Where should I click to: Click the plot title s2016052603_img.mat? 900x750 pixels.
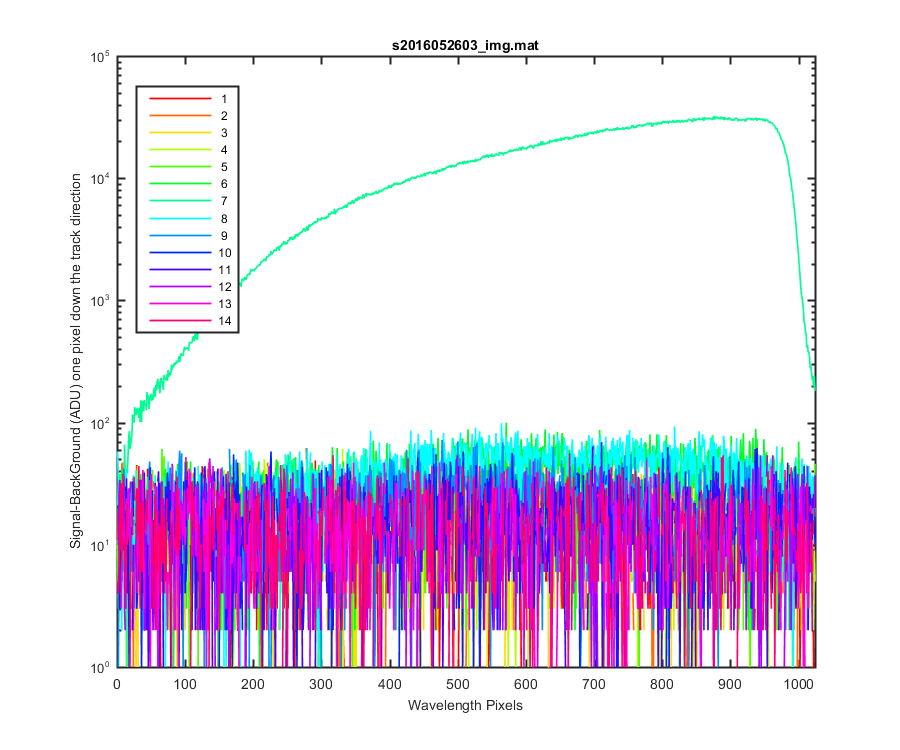tap(465, 45)
